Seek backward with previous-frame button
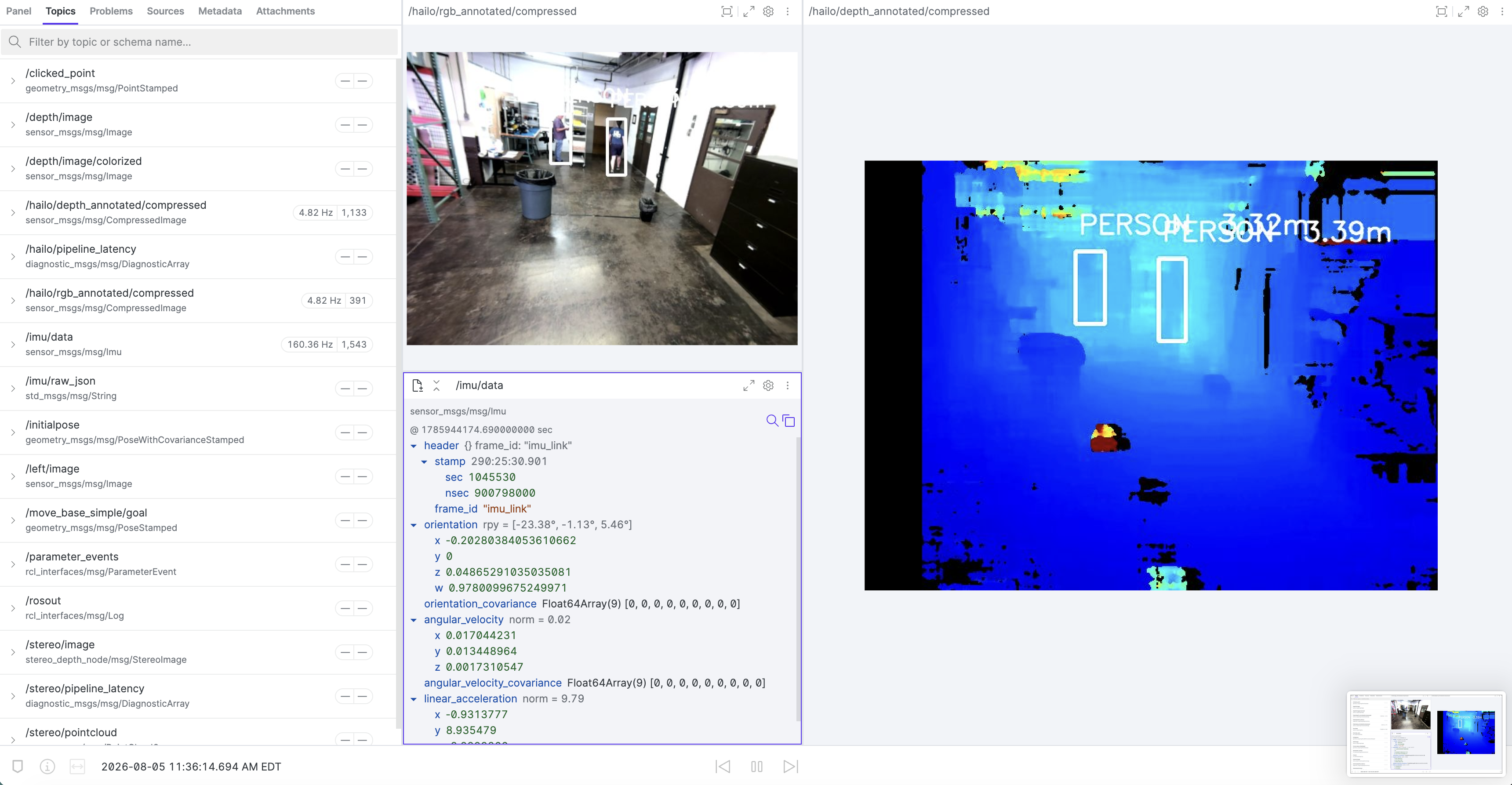This screenshot has height=785, width=1512. coord(723,766)
